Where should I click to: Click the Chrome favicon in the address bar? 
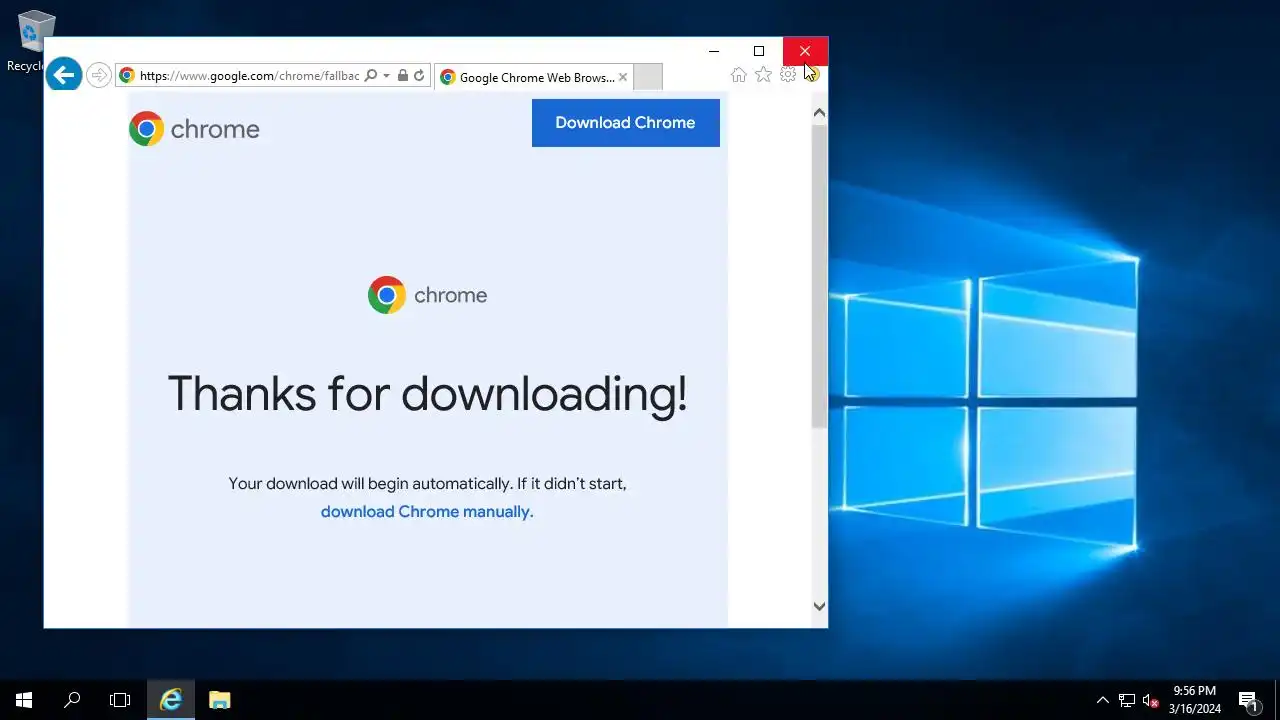click(x=127, y=76)
